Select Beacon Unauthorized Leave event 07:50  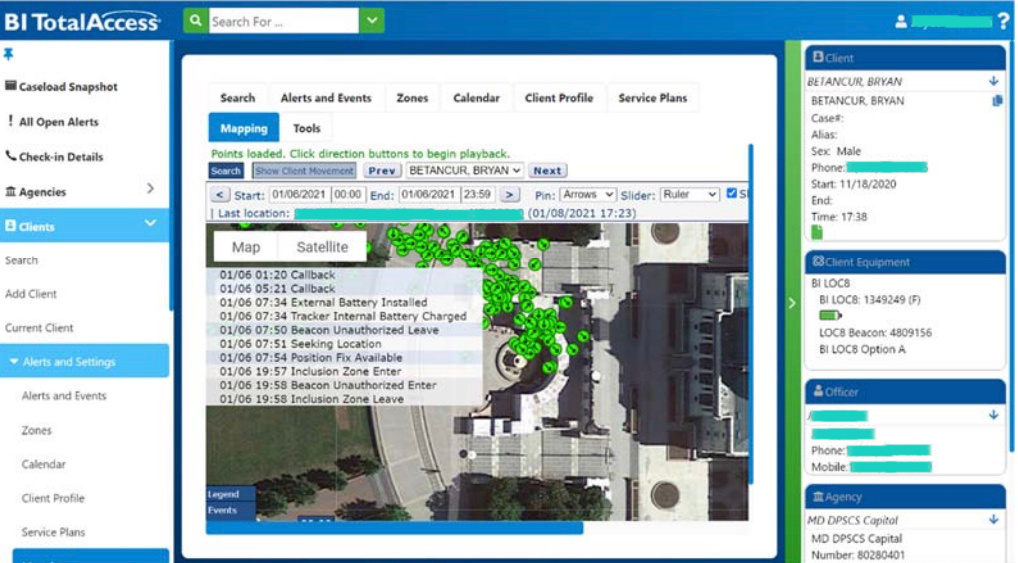coord(329,330)
